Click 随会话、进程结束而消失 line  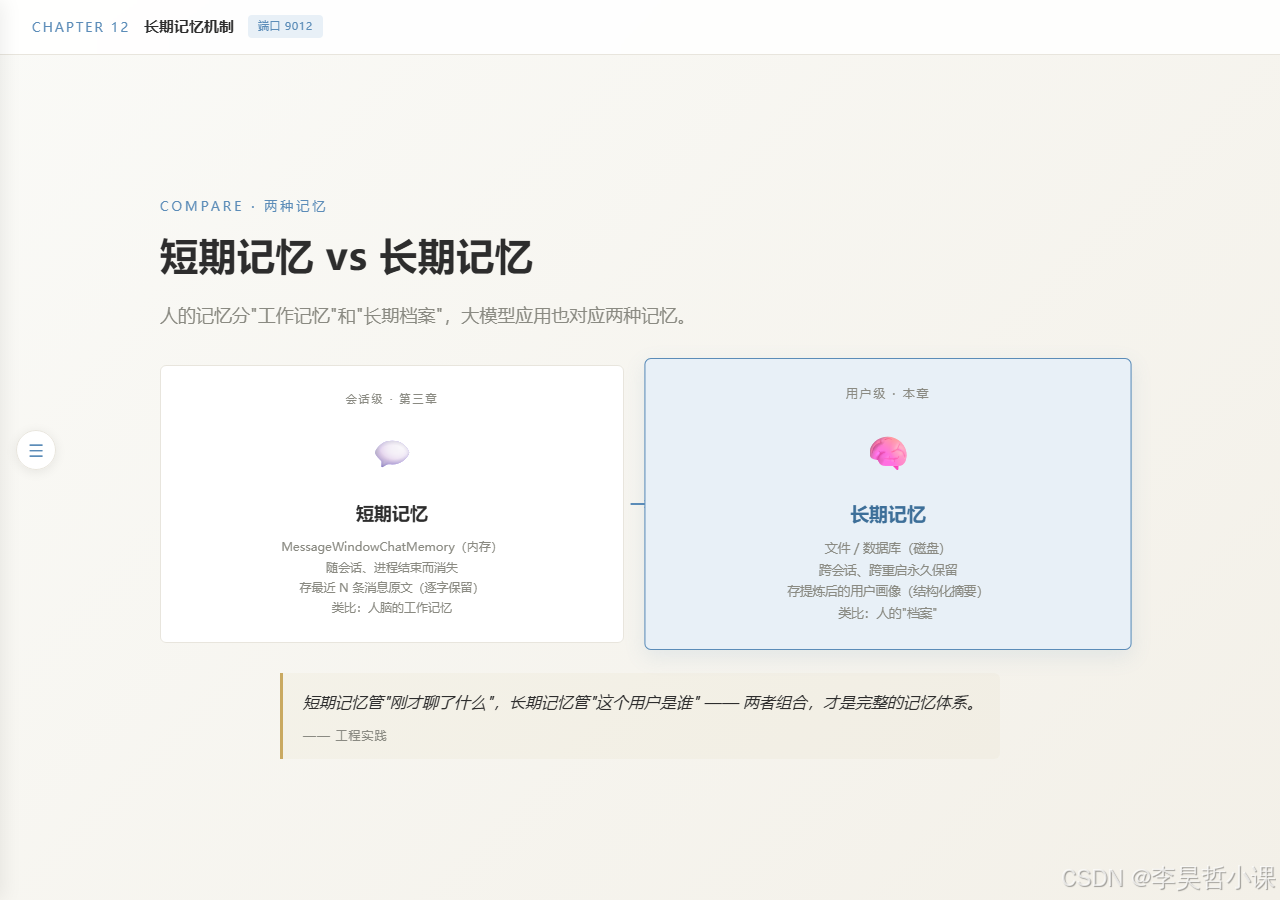pyautogui.click(x=392, y=567)
